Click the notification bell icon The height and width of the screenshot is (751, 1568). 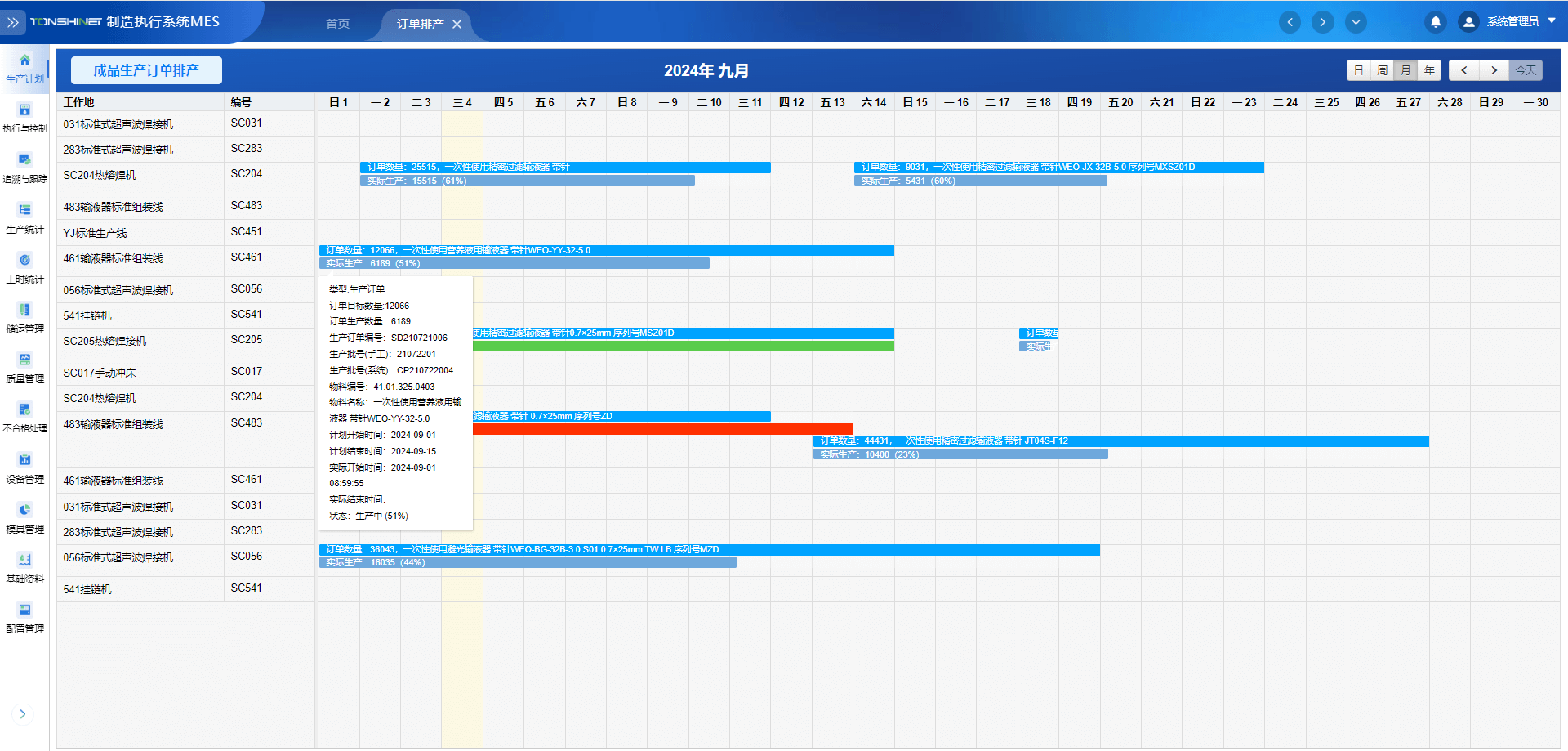[x=1435, y=22]
